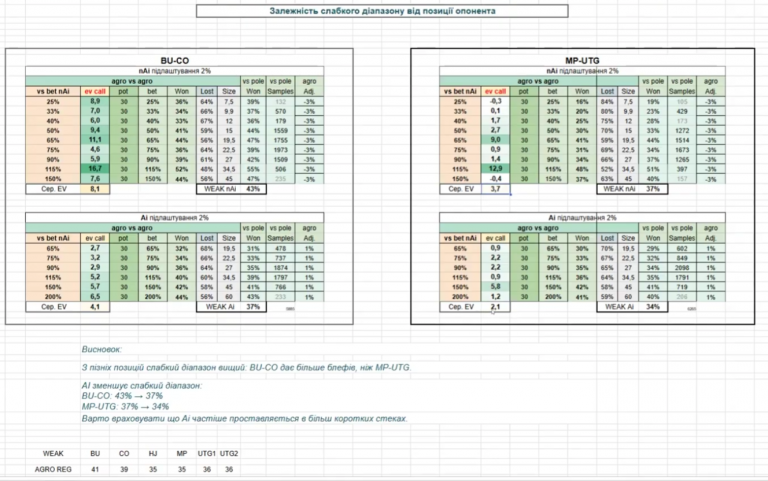Select the BU-CO nAi Сер. EV value 8,1

point(95,189)
